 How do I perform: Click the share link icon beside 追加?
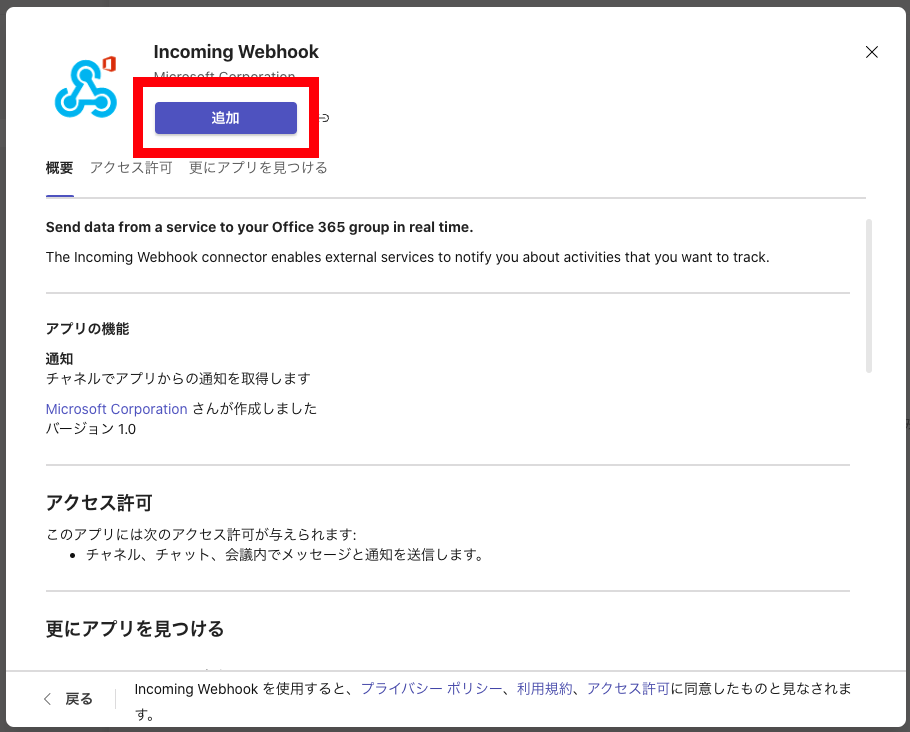[324, 118]
